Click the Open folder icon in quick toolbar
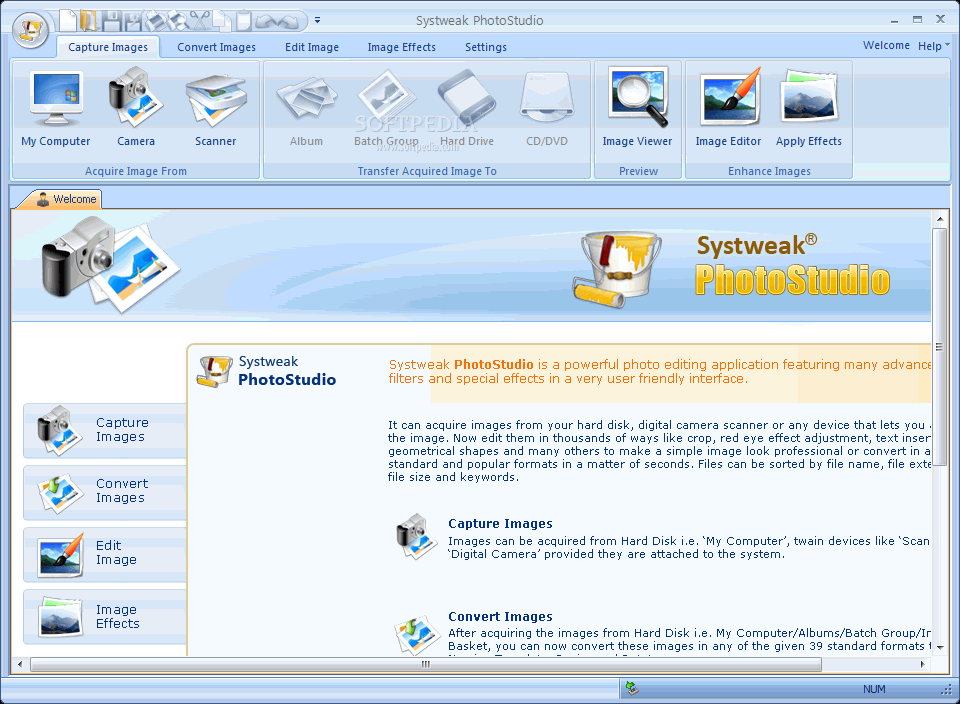 (x=89, y=20)
